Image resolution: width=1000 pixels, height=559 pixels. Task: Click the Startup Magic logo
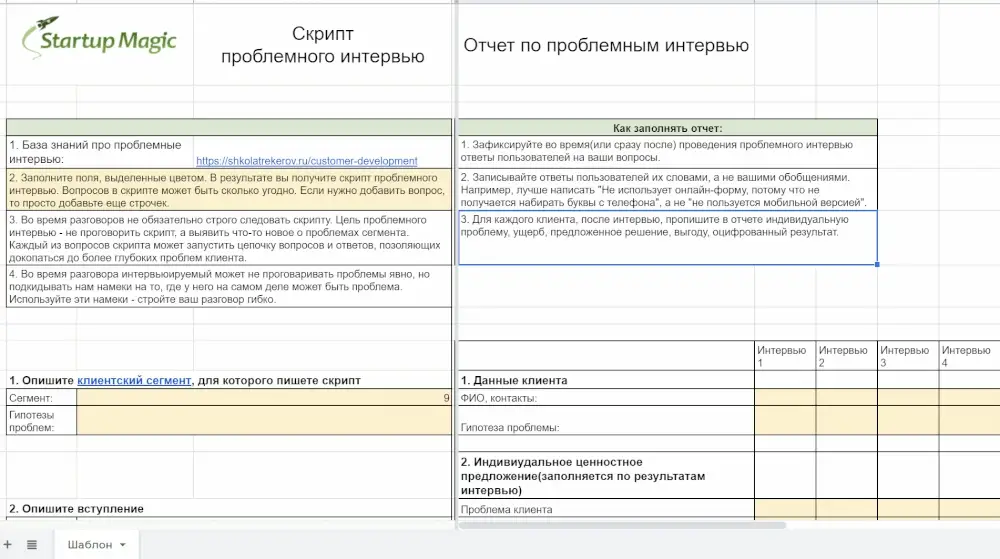click(x=99, y=38)
